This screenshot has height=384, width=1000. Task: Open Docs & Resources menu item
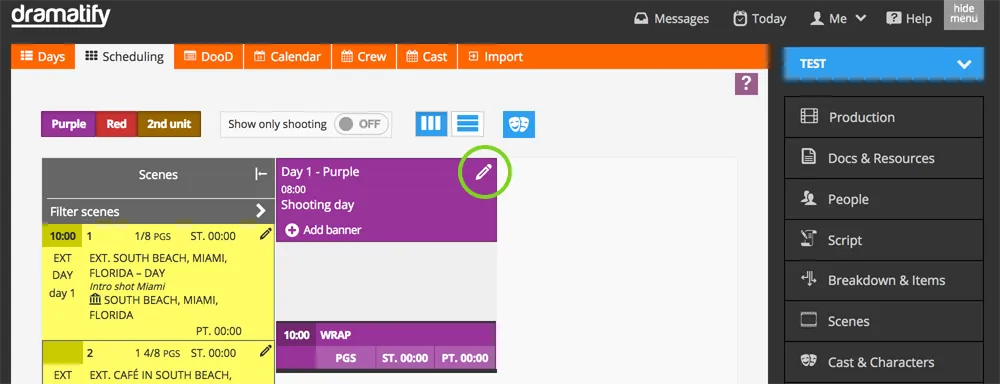tap(884, 158)
